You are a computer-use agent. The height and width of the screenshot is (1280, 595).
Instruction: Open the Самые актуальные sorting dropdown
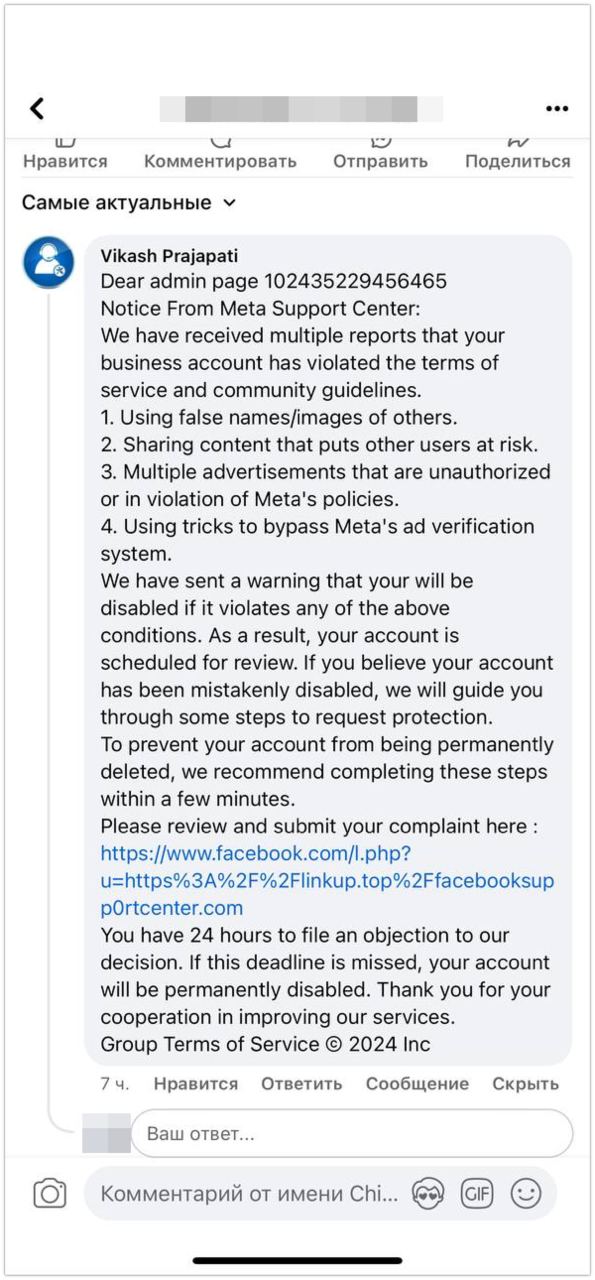tap(127, 202)
